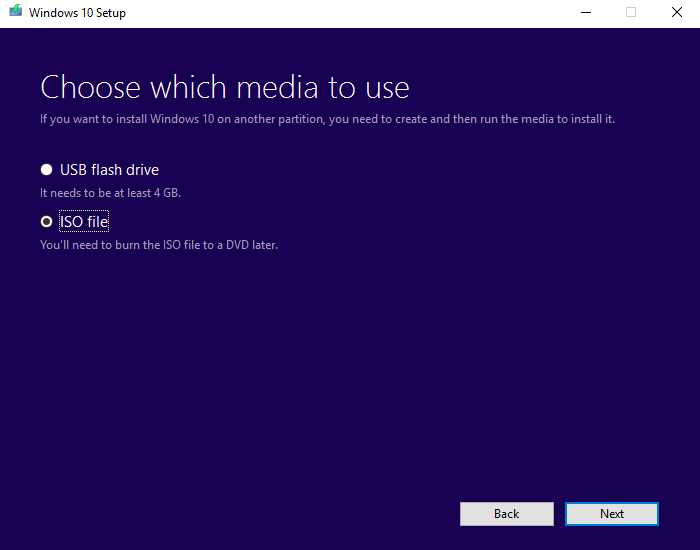Click empty title bar space before minimize button

pos(350,13)
